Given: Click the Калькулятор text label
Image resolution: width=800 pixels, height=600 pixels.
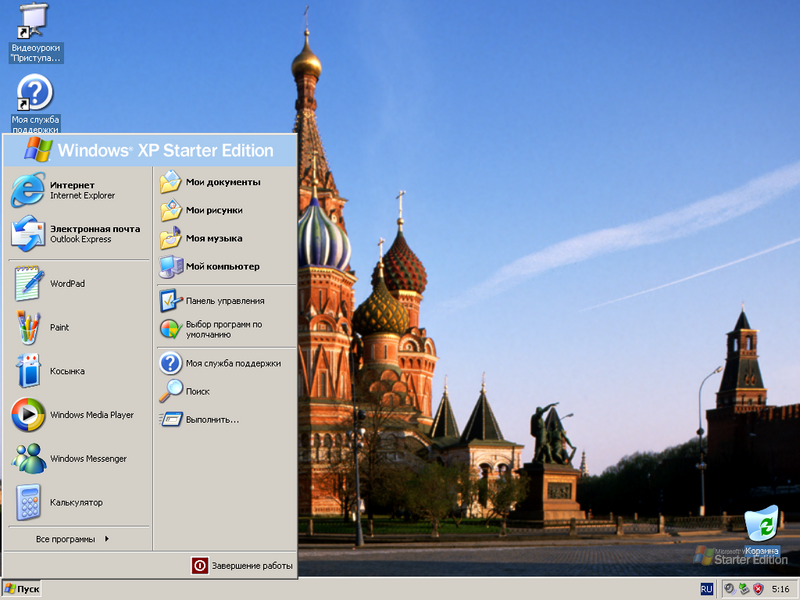Looking at the screenshot, I should [77, 503].
